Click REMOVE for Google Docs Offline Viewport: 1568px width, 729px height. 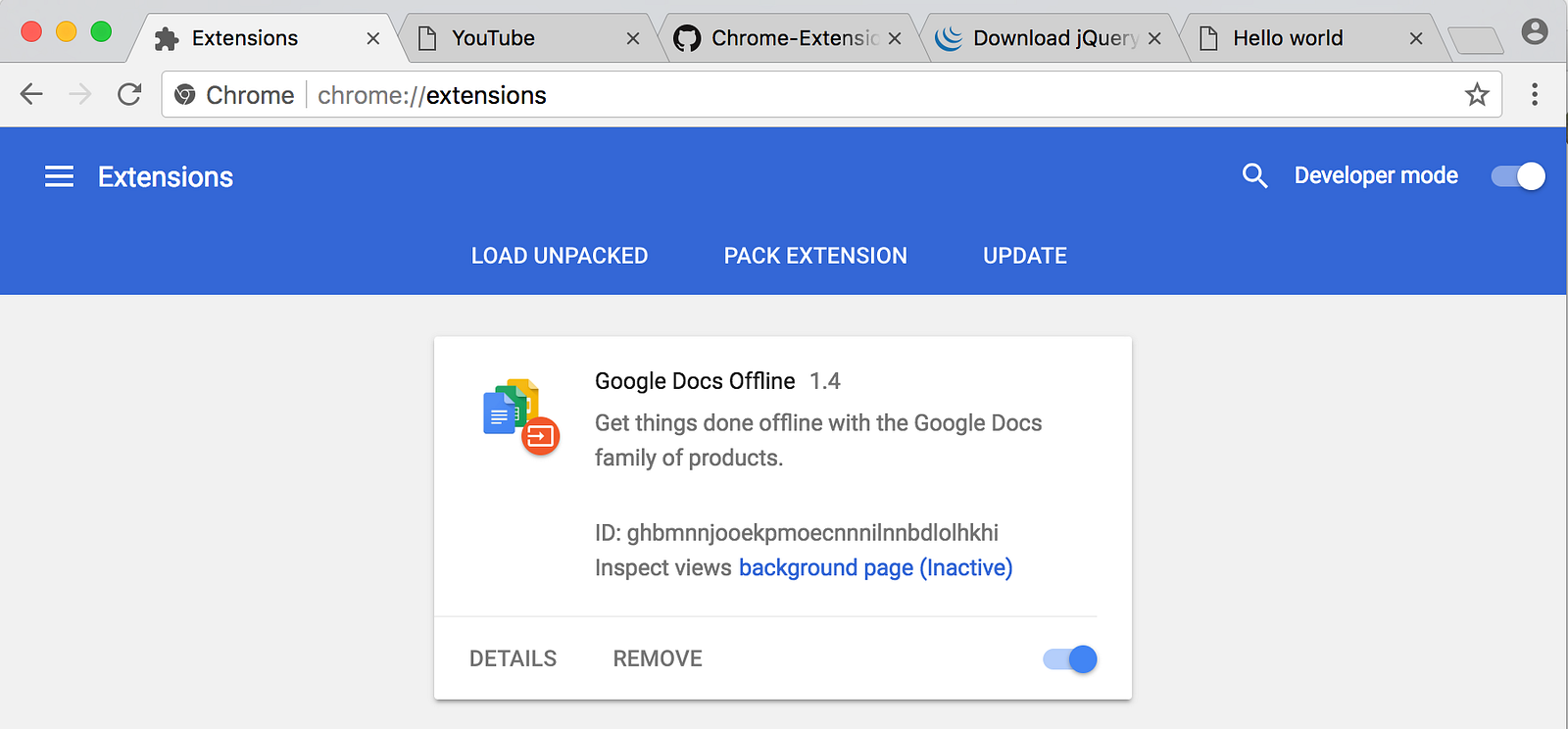(x=658, y=658)
